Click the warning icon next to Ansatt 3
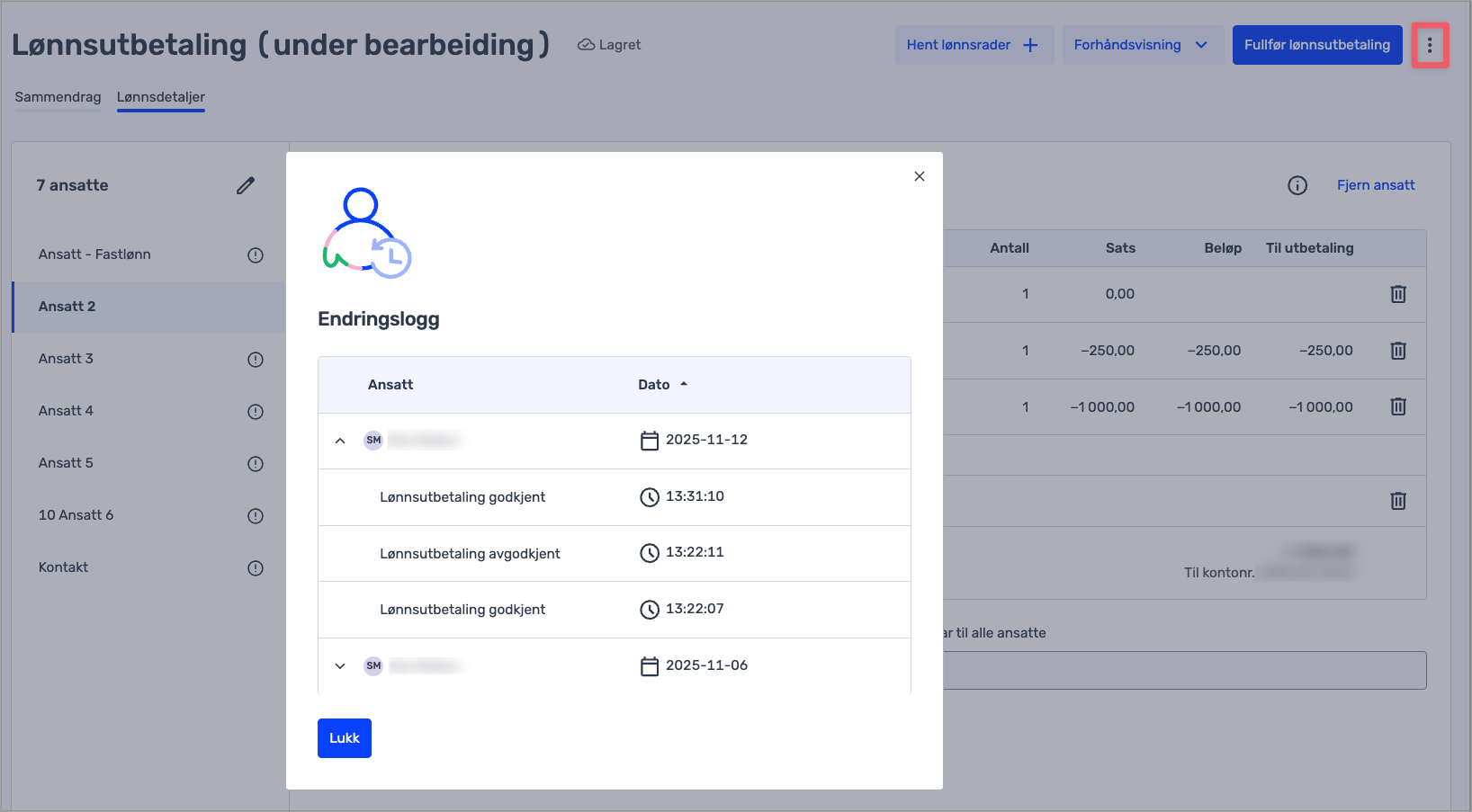This screenshot has width=1472, height=812. point(256,360)
